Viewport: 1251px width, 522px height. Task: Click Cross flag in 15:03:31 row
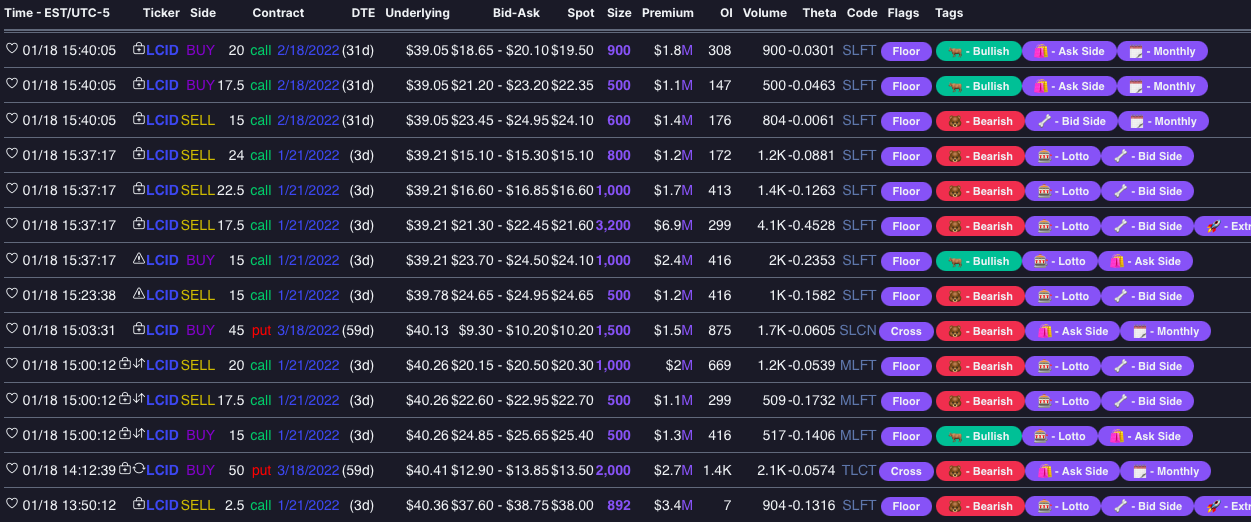[x=906, y=331]
